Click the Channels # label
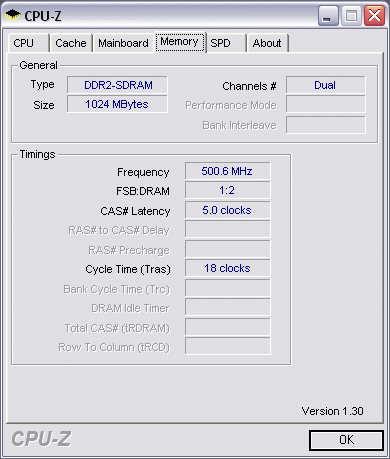Screen dimensions: 390x459 (x=249, y=86)
